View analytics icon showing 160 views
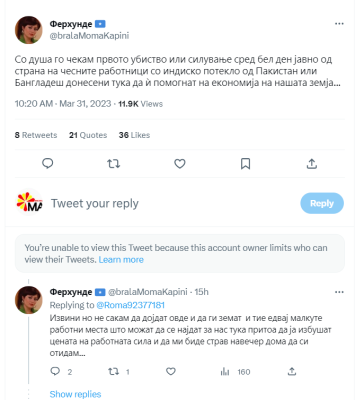The width and height of the screenshot is (364, 400). [x=225, y=371]
